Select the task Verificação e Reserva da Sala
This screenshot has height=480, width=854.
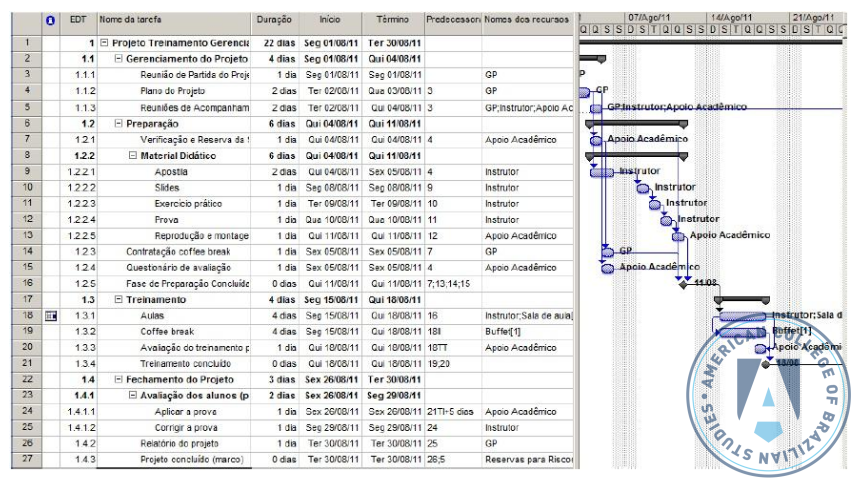click(x=194, y=140)
